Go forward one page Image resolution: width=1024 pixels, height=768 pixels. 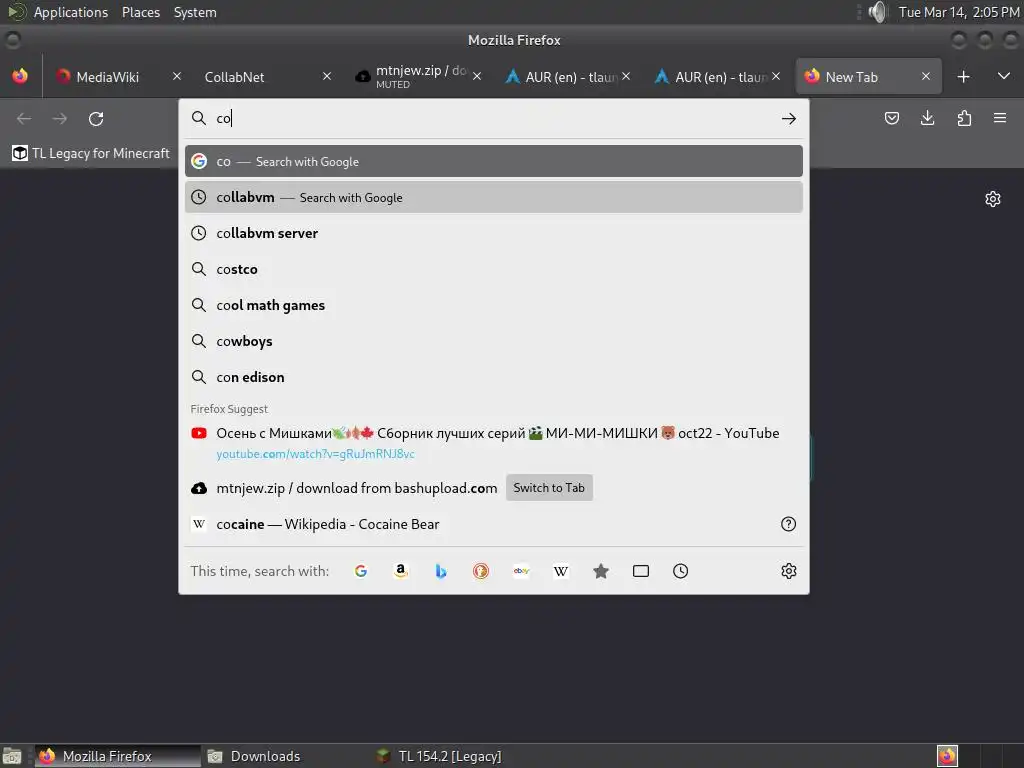pos(59,118)
